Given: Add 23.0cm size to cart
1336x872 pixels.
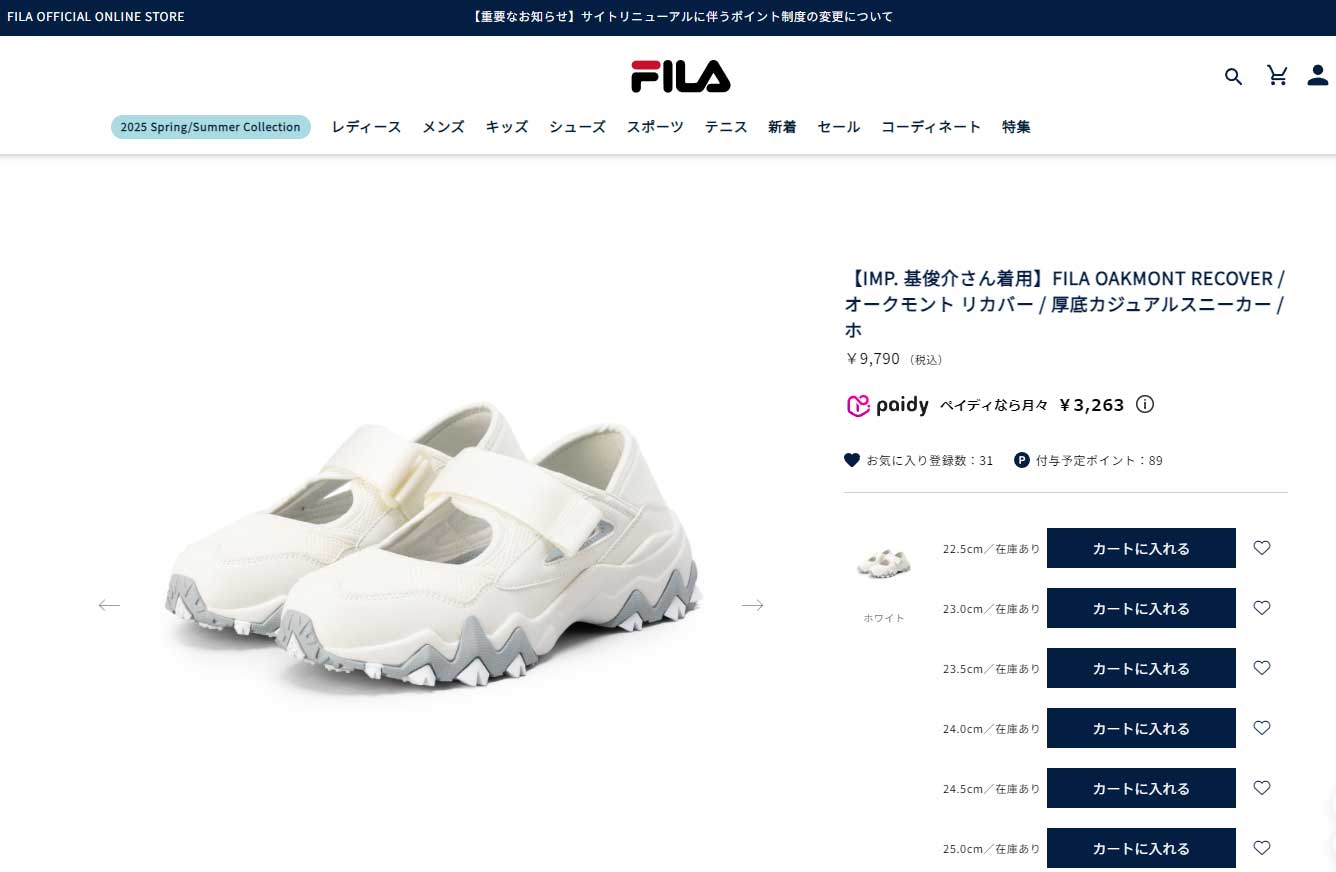Looking at the screenshot, I should [x=1141, y=608].
